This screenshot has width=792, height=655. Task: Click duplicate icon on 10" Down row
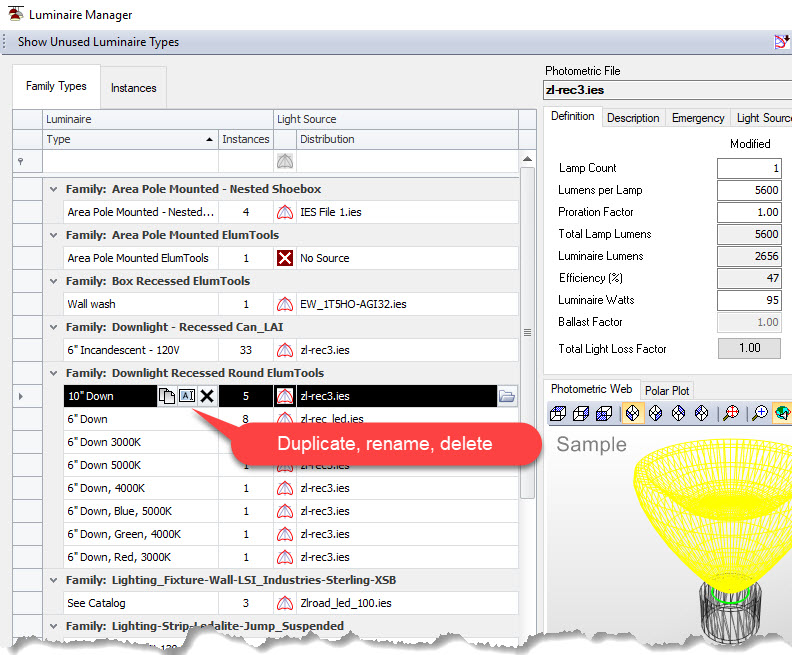point(167,396)
